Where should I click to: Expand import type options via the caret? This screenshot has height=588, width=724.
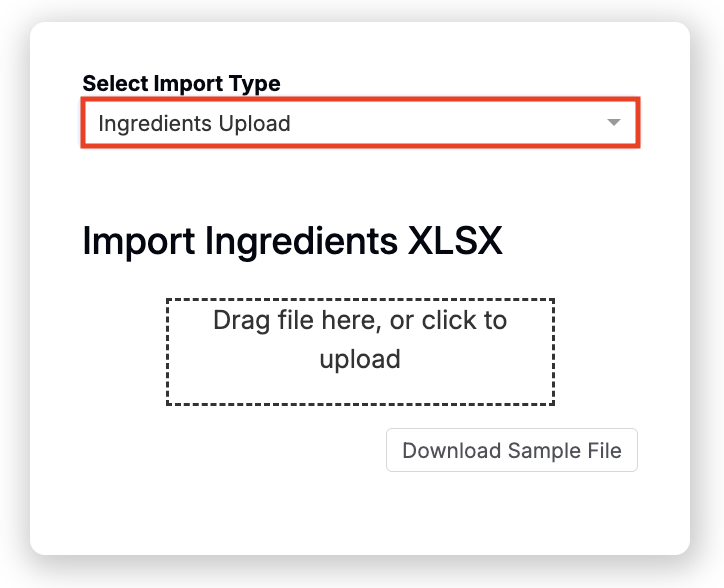614,123
